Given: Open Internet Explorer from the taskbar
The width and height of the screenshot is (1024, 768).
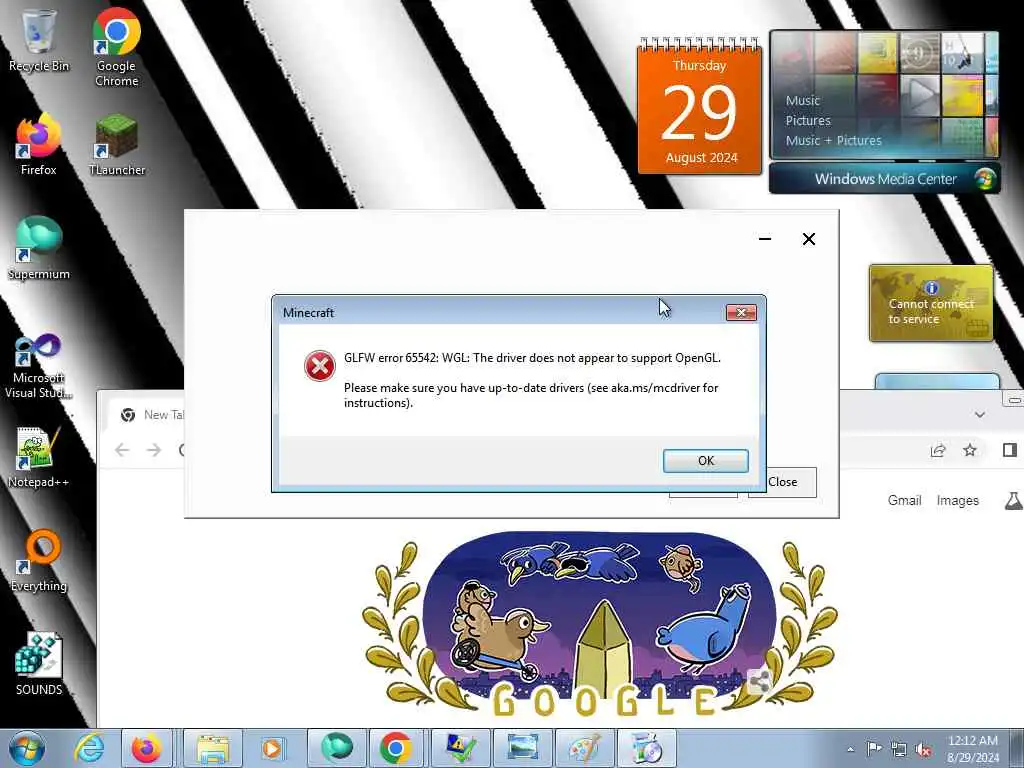Looking at the screenshot, I should tap(89, 748).
